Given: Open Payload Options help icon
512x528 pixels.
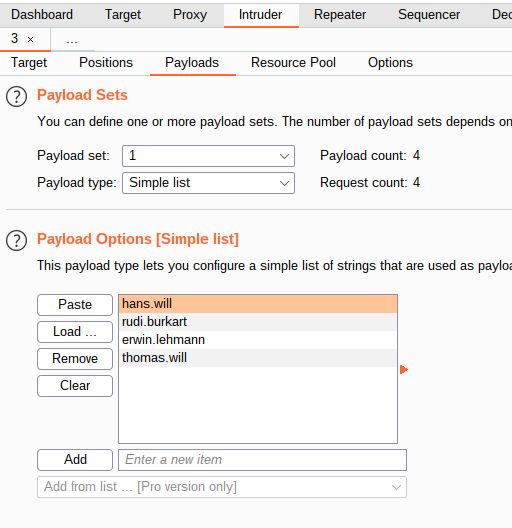Looking at the screenshot, I should click(x=16, y=240).
